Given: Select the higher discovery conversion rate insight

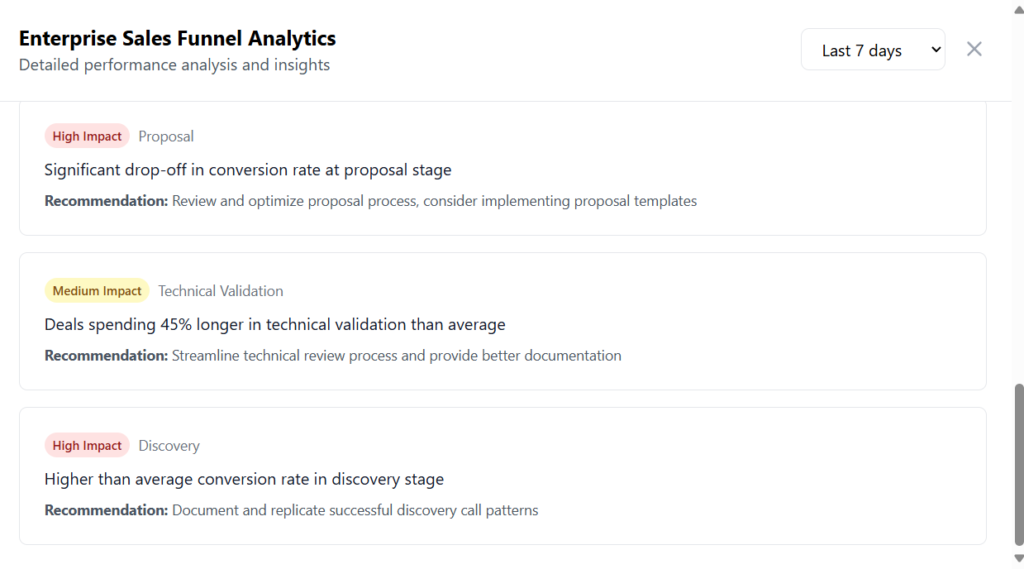Looking at the screenshot, I should pos(244,480).
